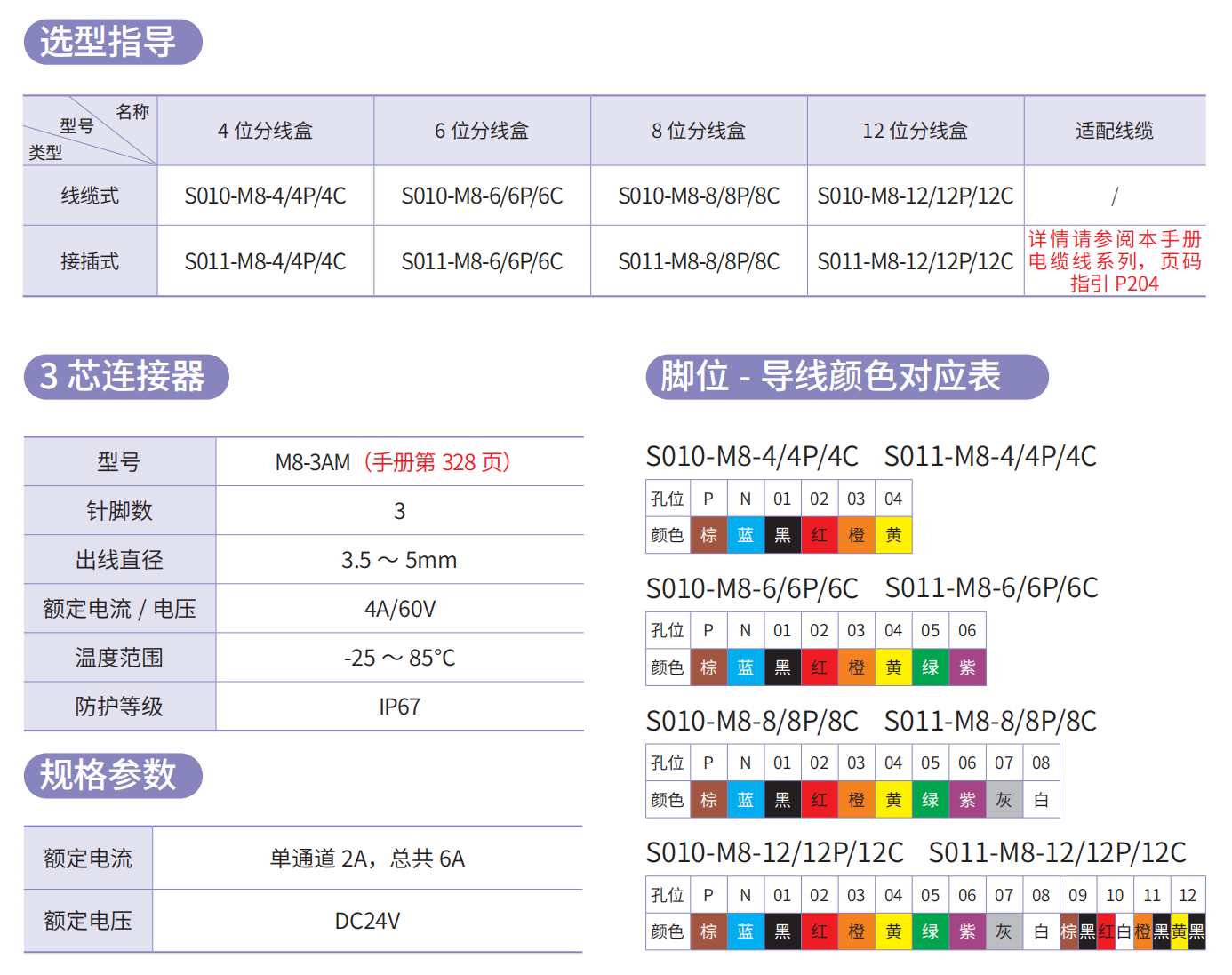Click the 额定电流 / 电压 row label

[x=119, y=609]
